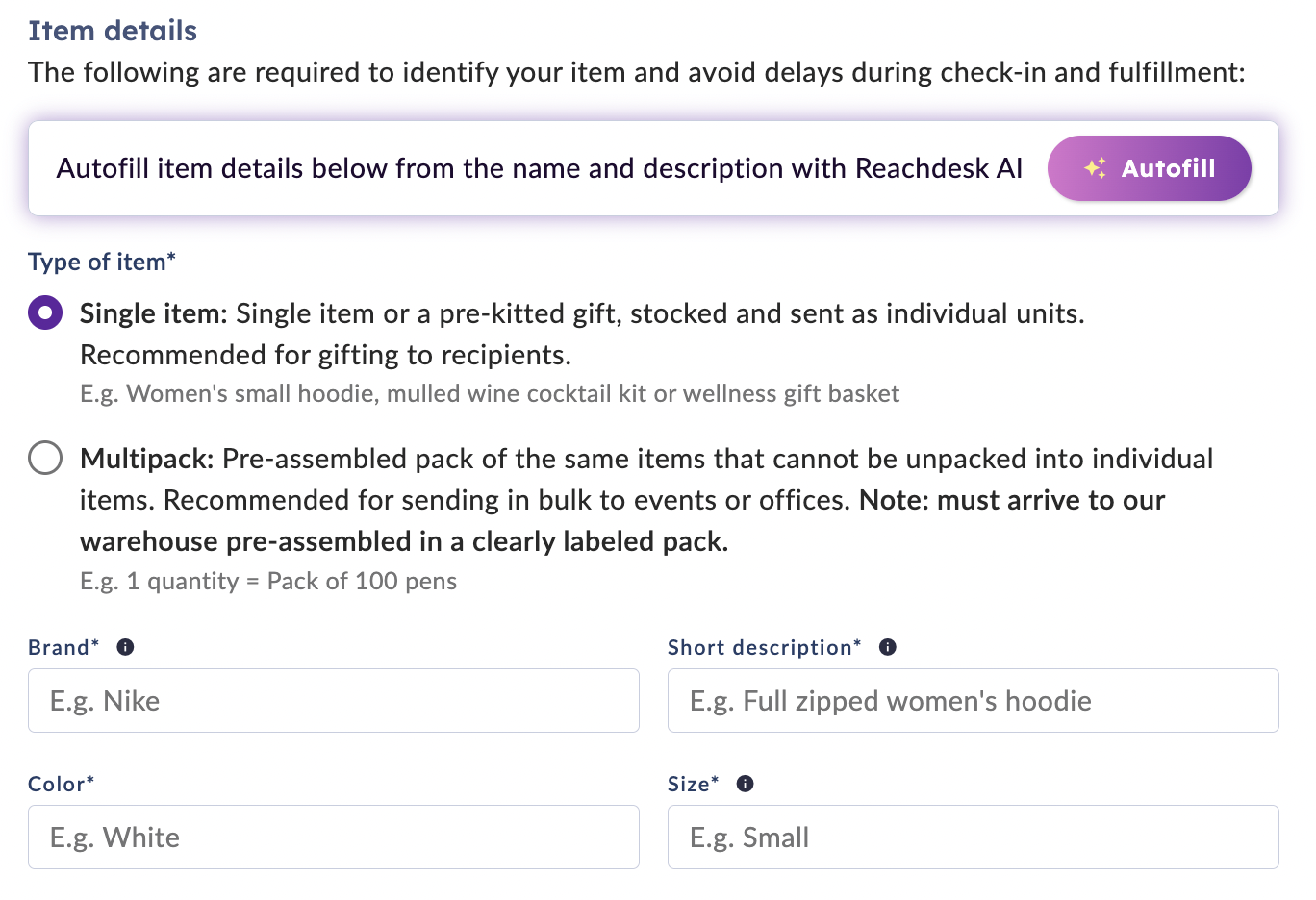The image size is (1316, 900).
Task: Click the 'Brand*' field label
Action: point(63,647)
